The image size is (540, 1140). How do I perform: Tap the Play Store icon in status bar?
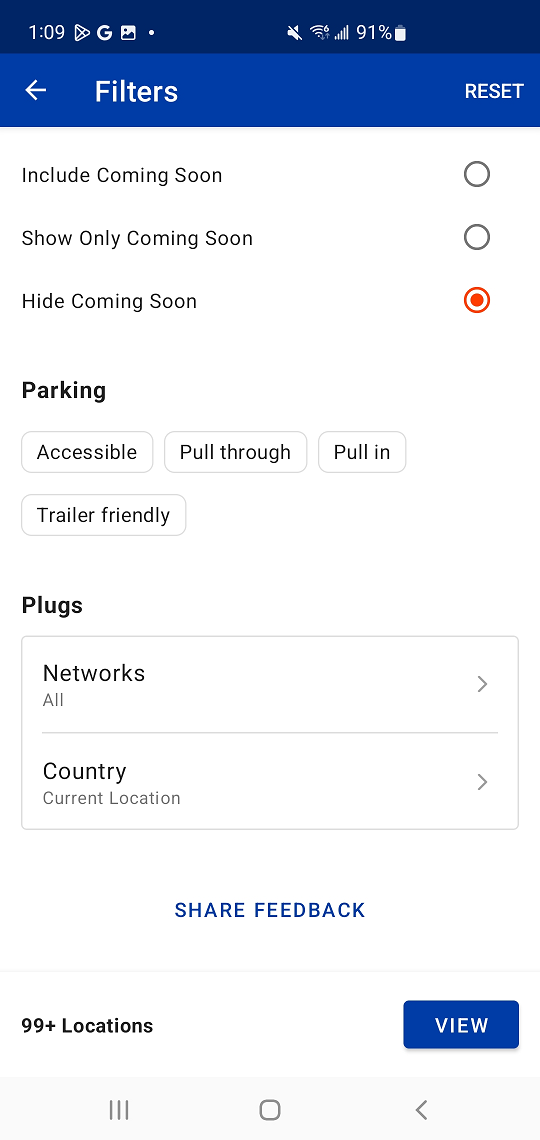point(82,33)
